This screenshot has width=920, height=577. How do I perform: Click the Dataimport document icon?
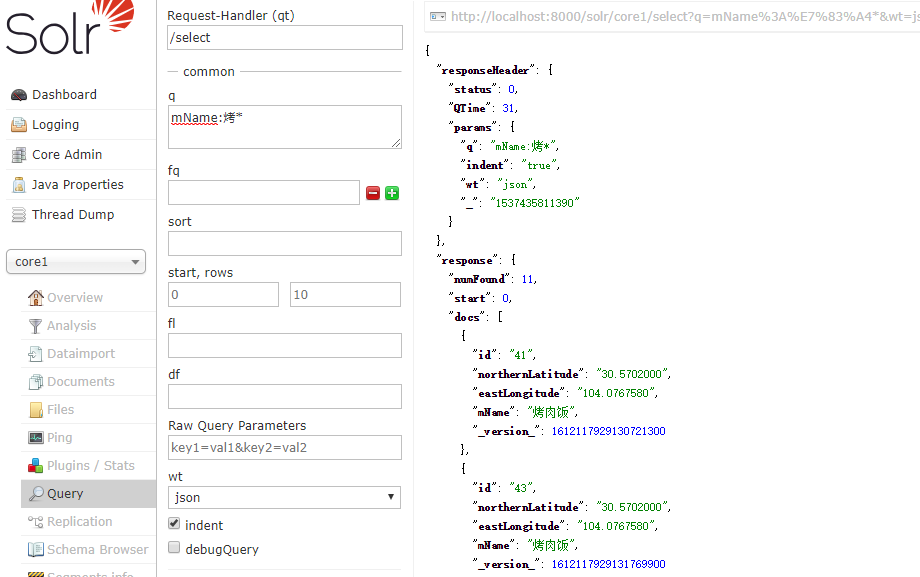pos(35,354)
